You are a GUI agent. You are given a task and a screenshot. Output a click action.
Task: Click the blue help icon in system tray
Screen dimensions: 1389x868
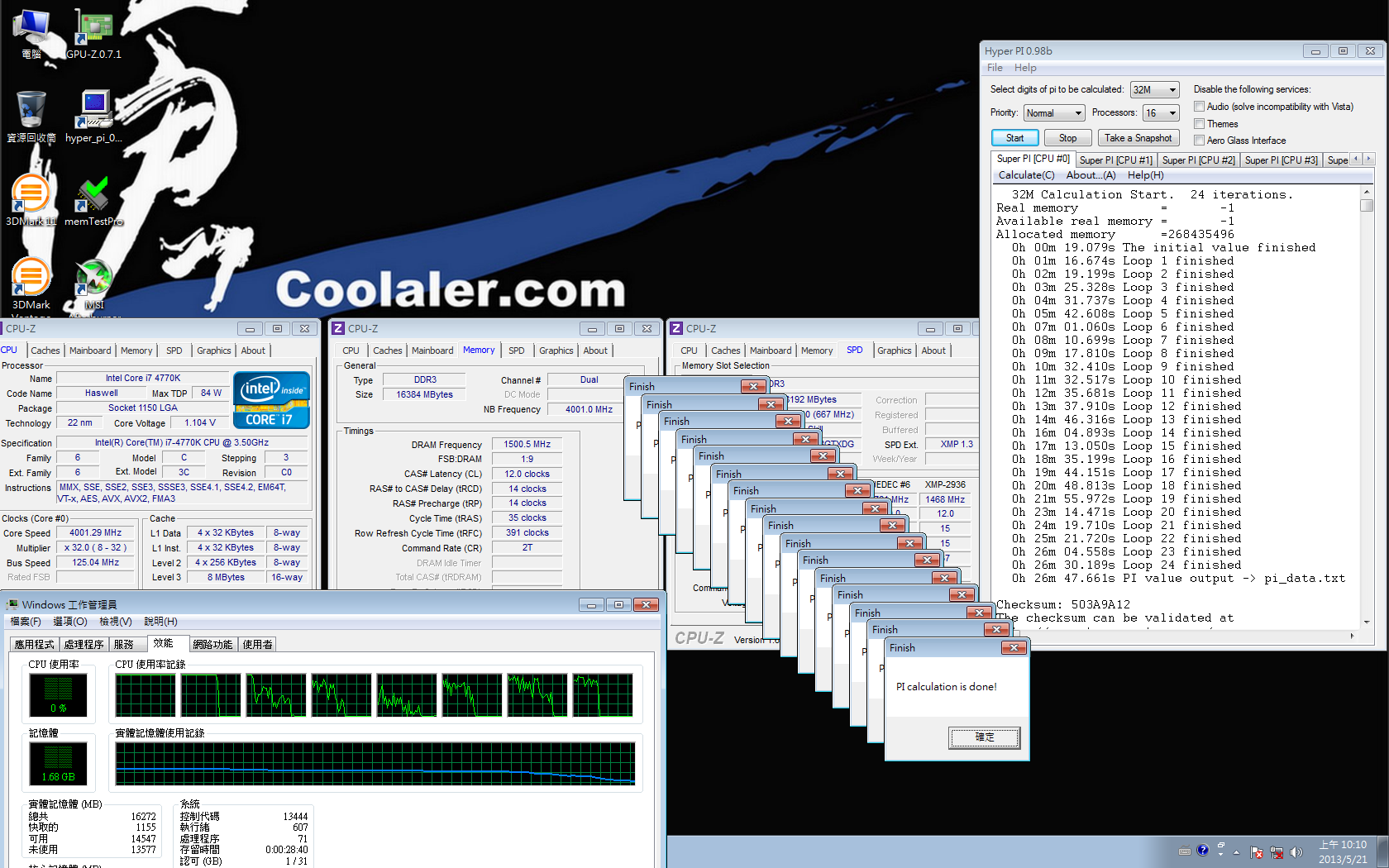[1202, 850]
